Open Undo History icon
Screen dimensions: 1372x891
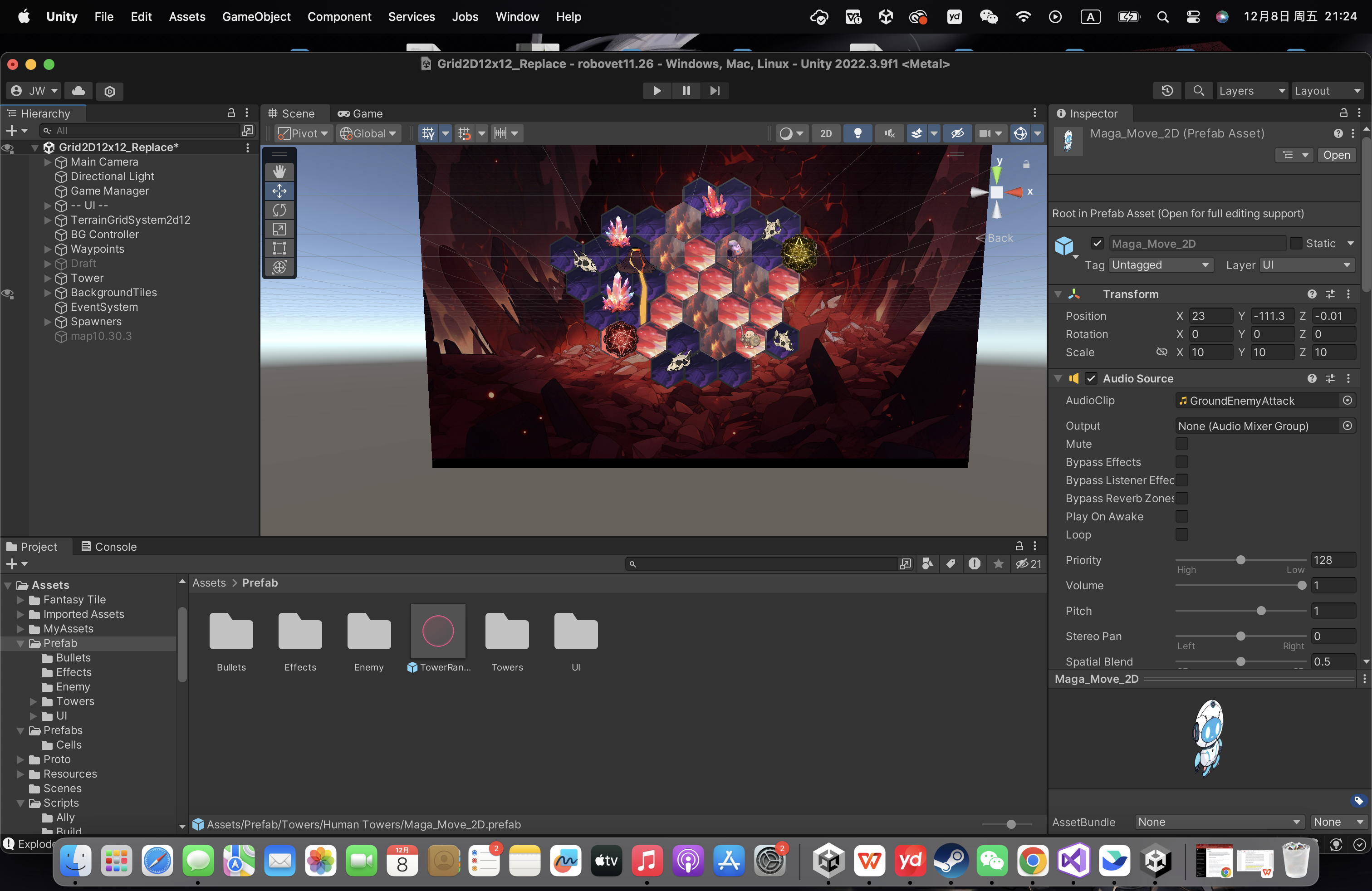(x=1167, y=90)
